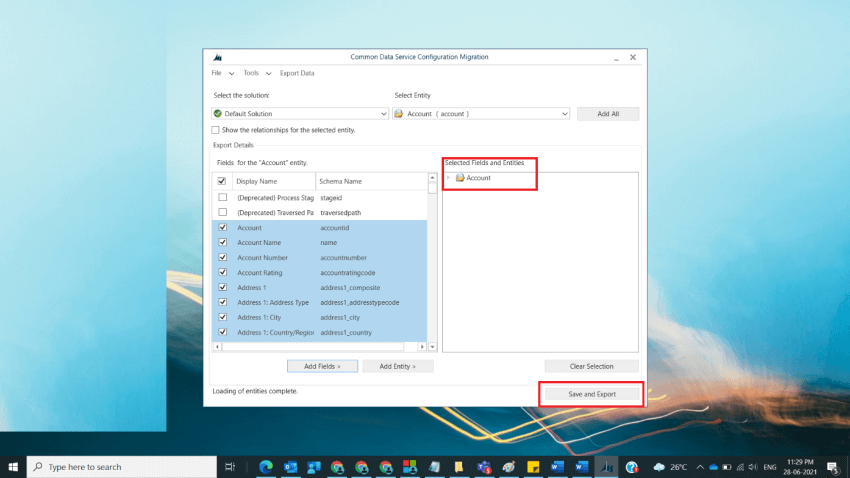Uncheck the Address 1 composite checkbox
Viewport: 850px width, 478px height.
coord(223,287)
